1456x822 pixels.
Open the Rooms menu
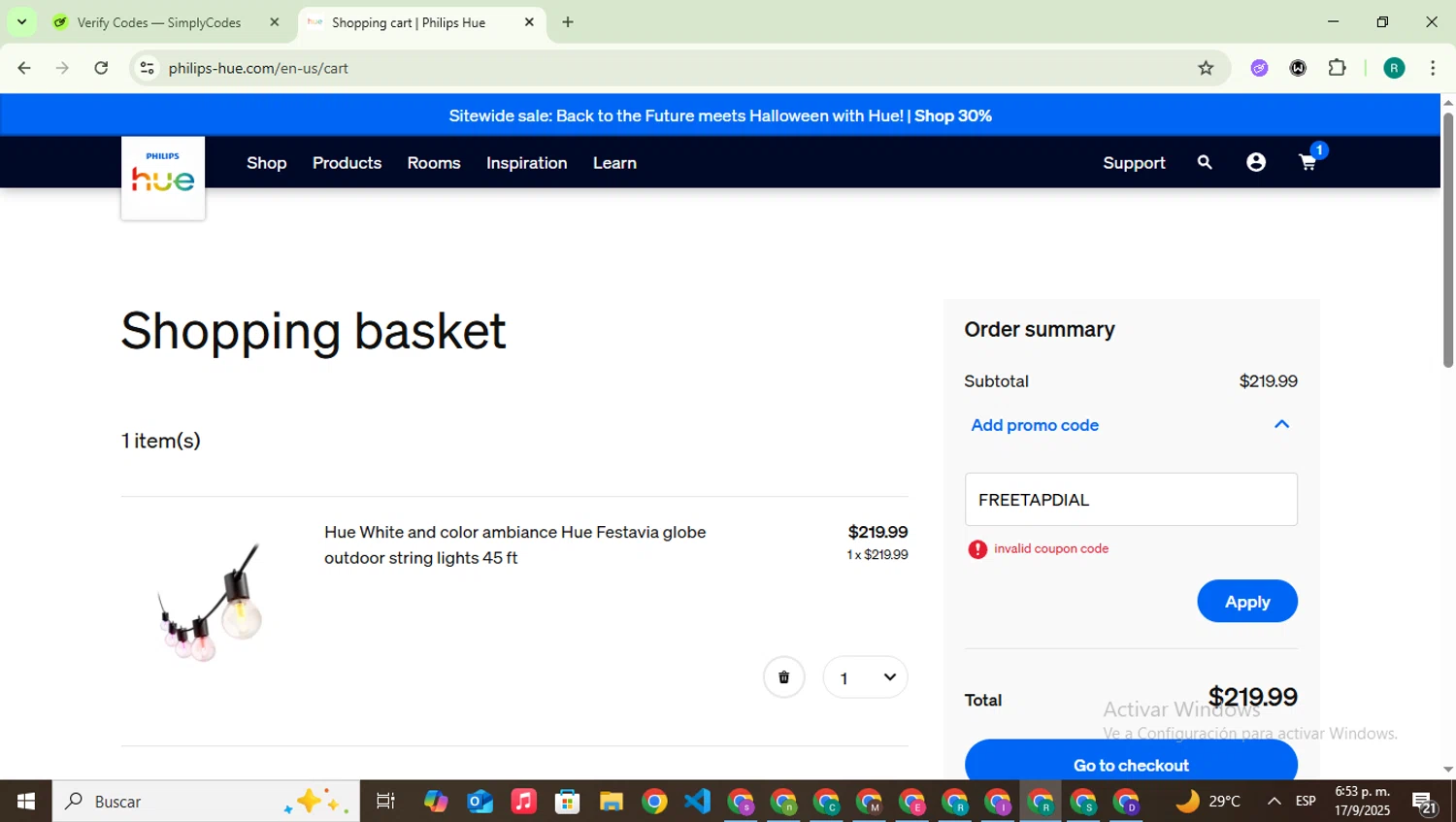pos(434,163)
